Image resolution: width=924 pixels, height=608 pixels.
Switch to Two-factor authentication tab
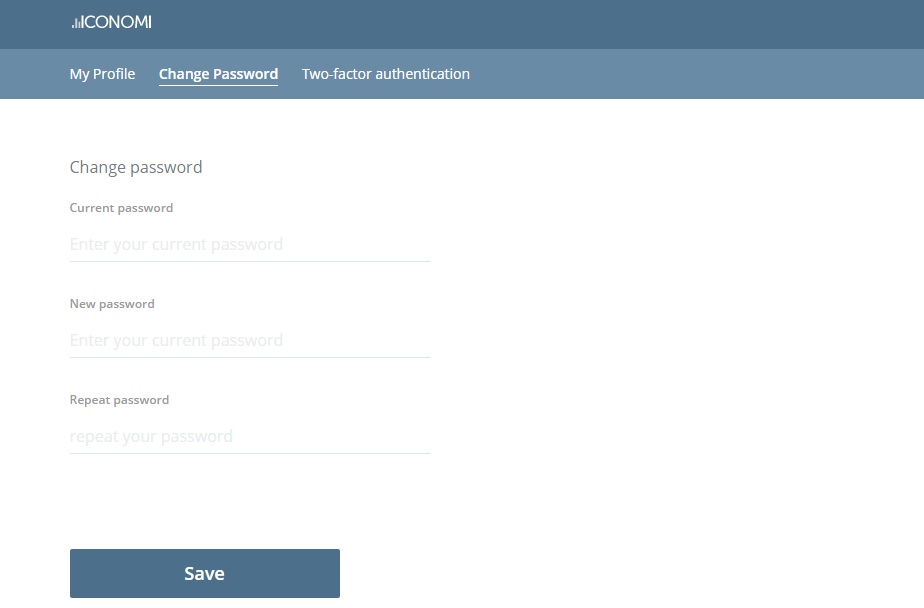coord(386,74)
